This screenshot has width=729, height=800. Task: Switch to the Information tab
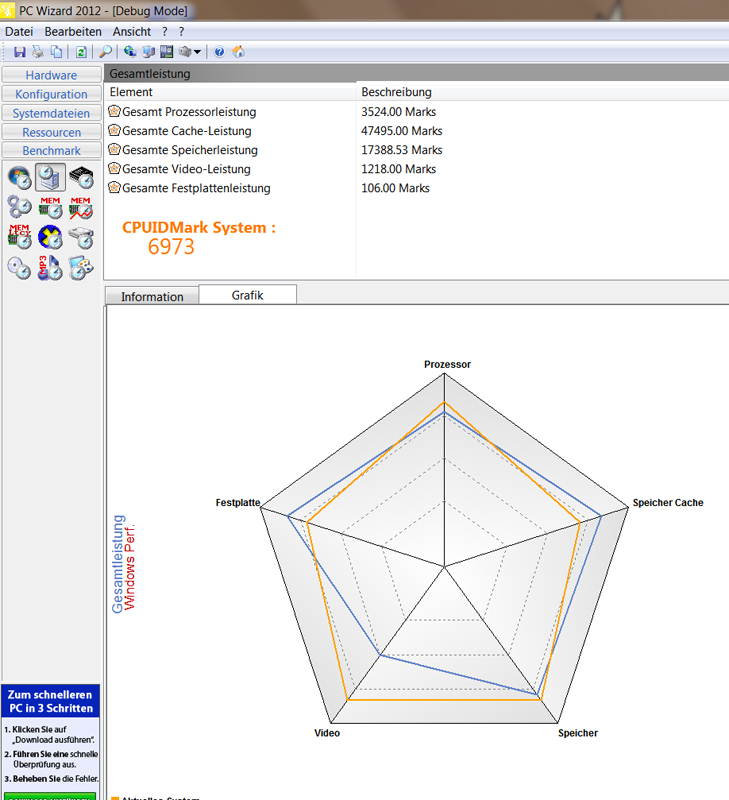[x=152, y=296]
